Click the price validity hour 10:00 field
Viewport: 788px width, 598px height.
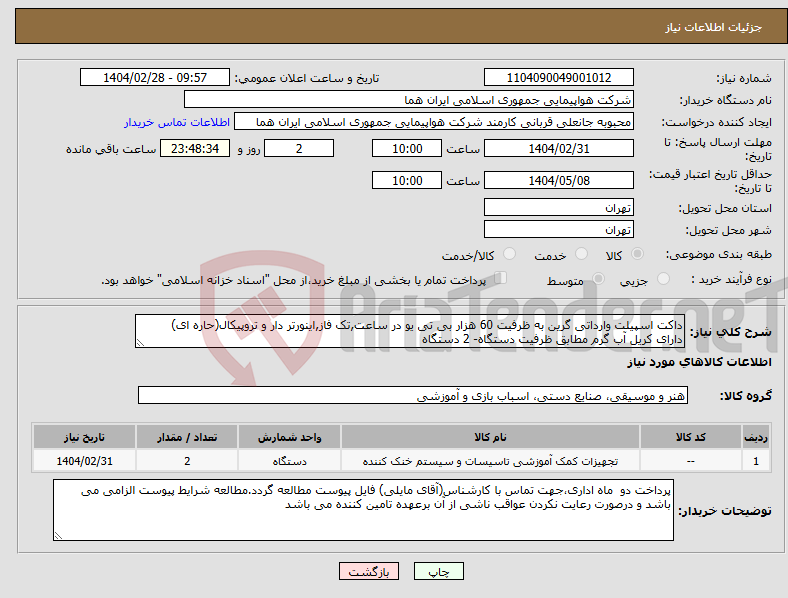(x=407, y=180)
